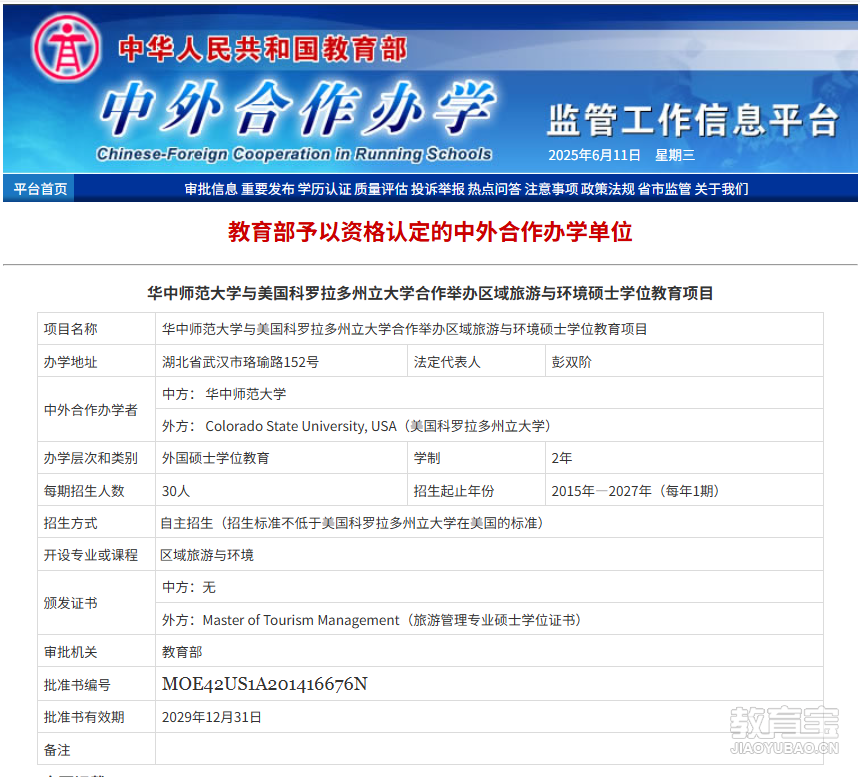Open 注意事项 menu item
Screen dimensions: 860x777
click(x=551, y=189)
